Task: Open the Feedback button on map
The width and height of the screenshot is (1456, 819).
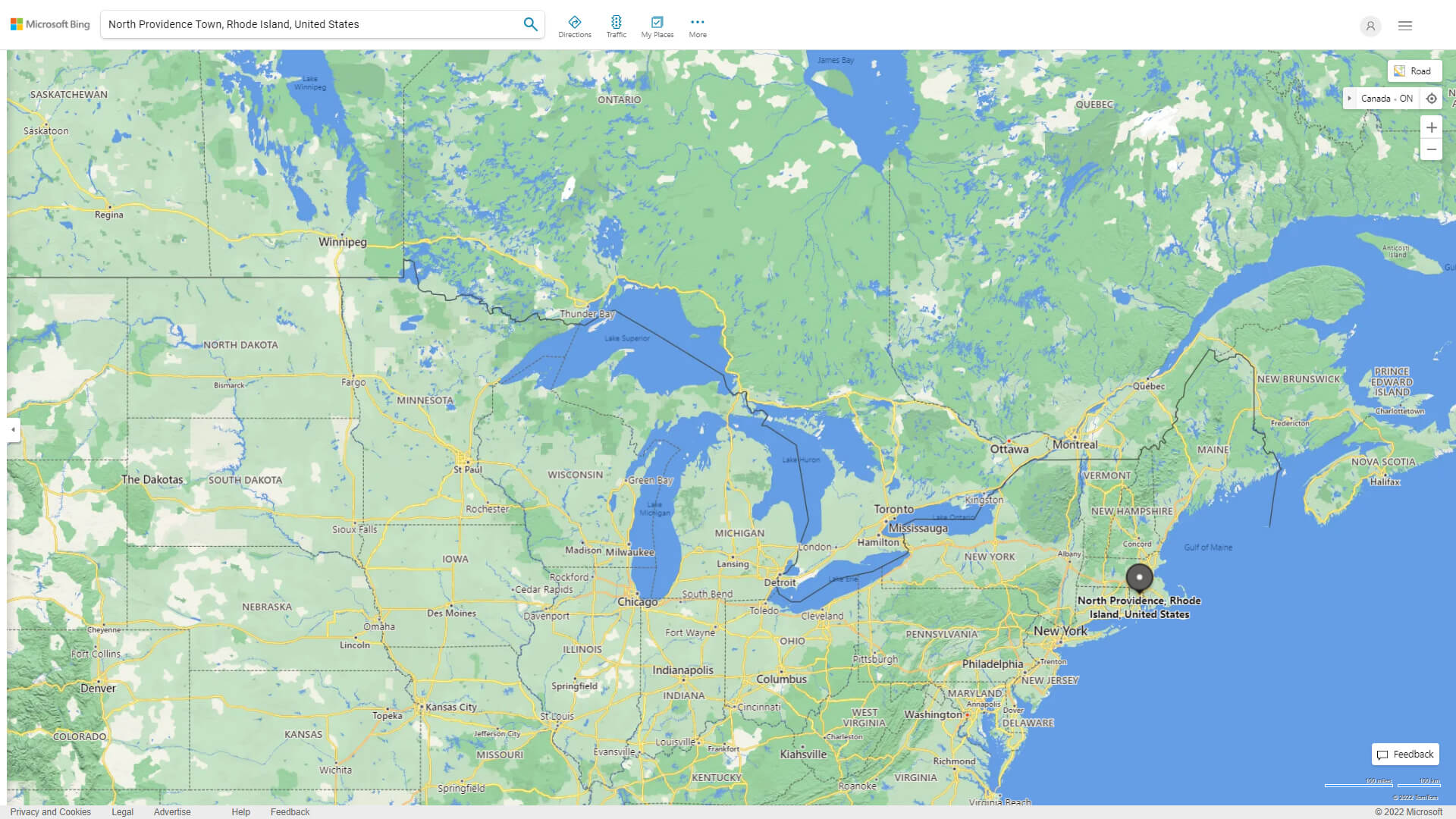Action: coord(1405,754)
